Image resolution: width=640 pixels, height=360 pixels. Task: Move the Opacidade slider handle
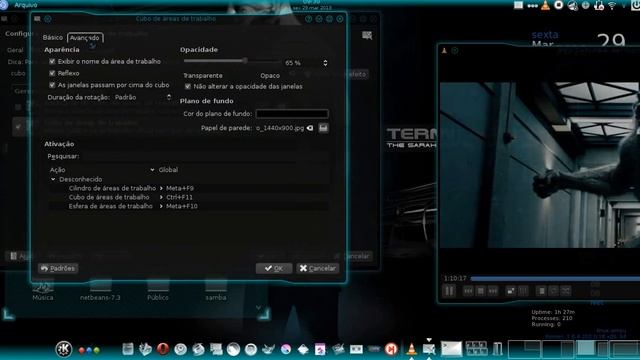point(245,61)
